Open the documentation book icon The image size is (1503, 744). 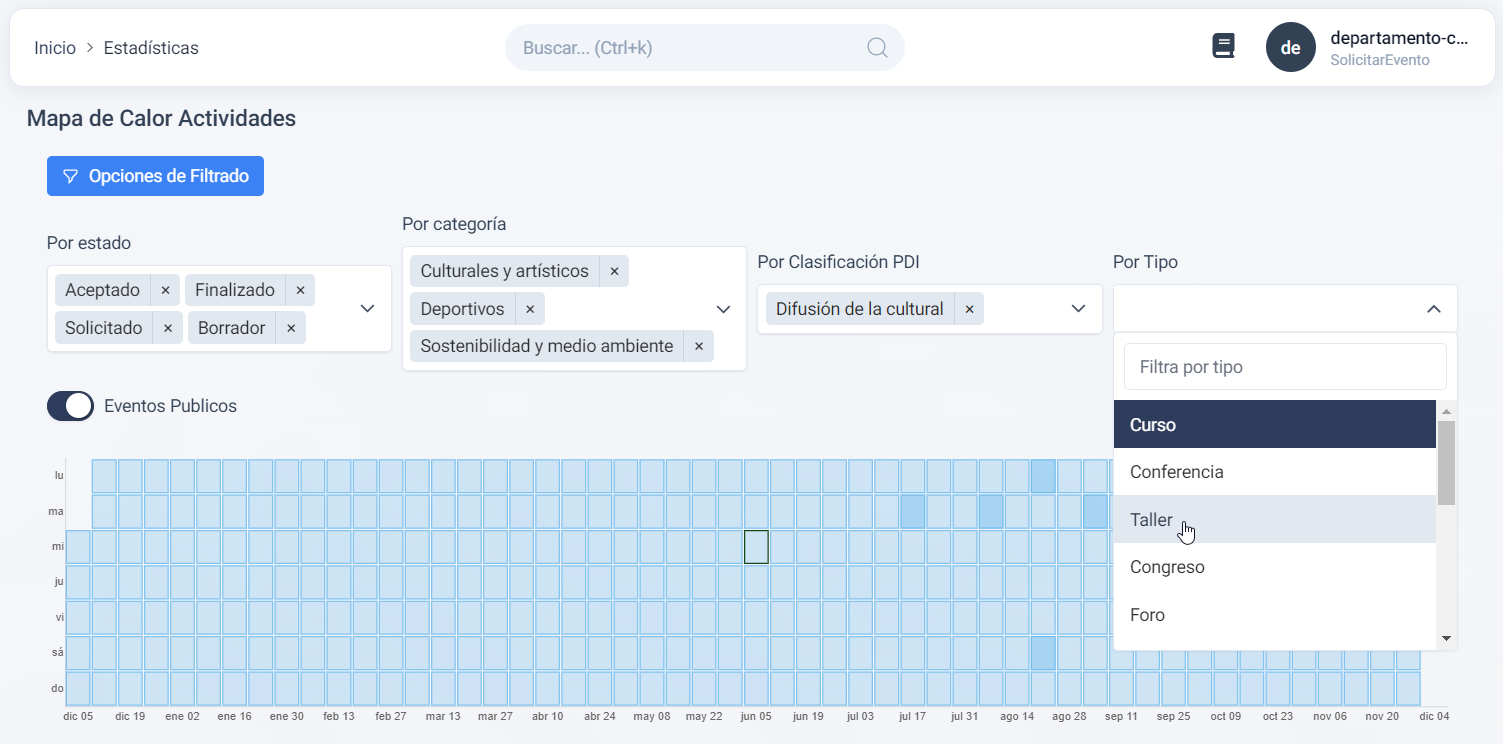click(x=1223, y=46)
